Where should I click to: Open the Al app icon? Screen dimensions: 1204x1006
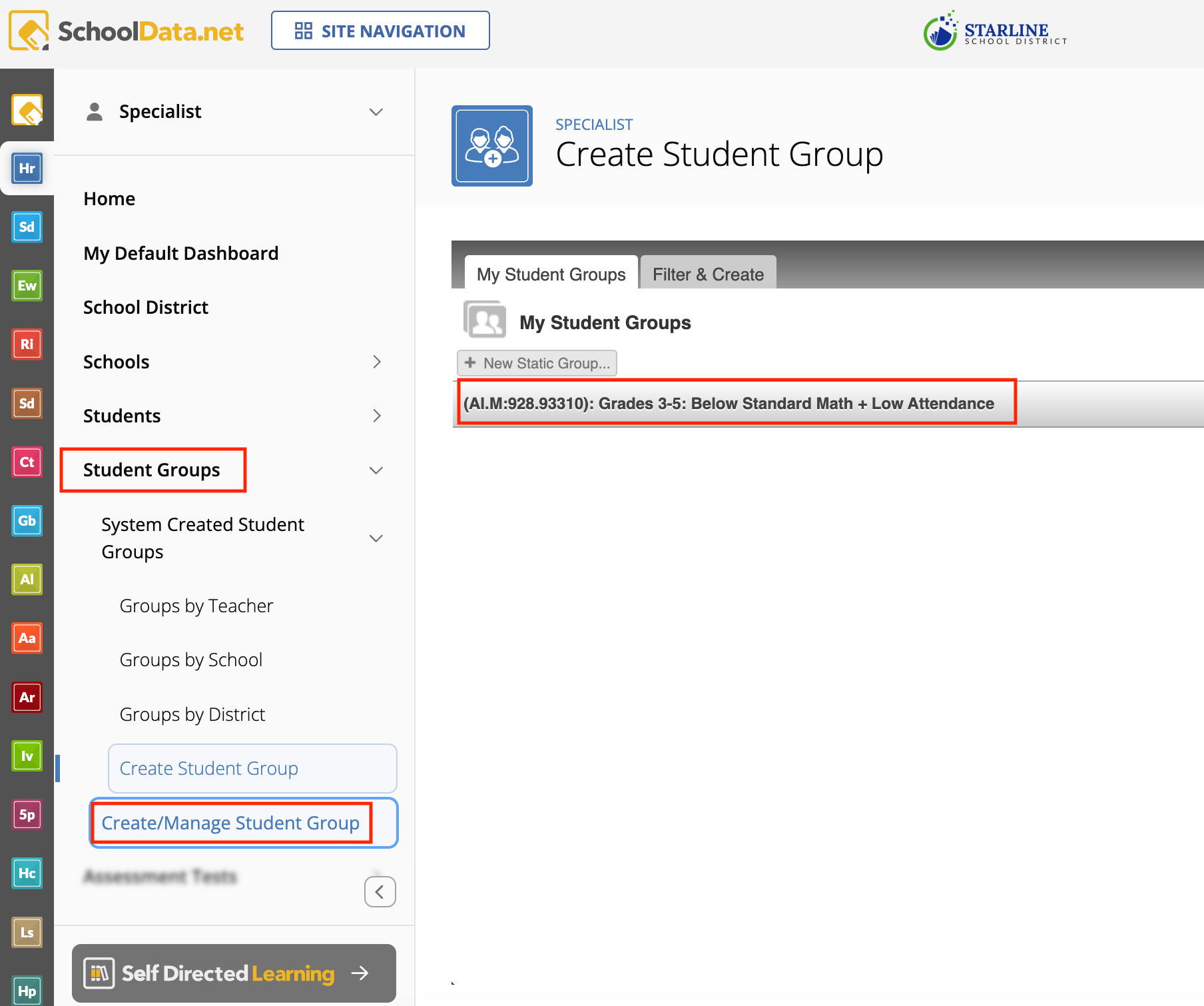[27, 579]
